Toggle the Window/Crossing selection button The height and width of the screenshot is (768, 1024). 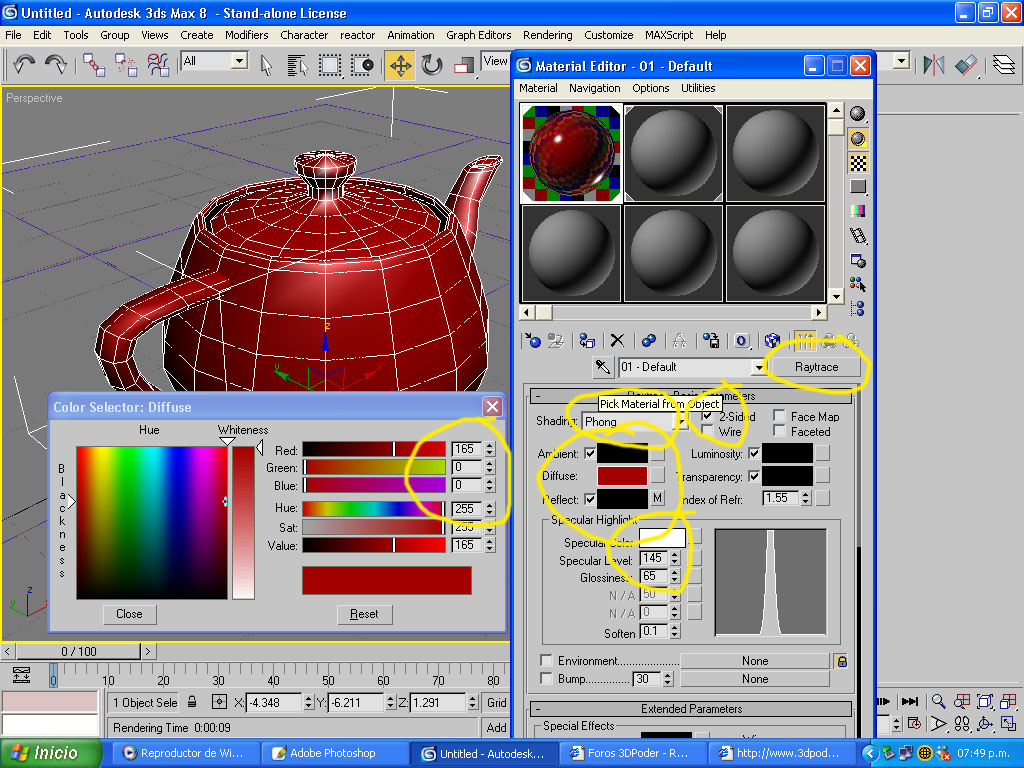pos(362,65)
